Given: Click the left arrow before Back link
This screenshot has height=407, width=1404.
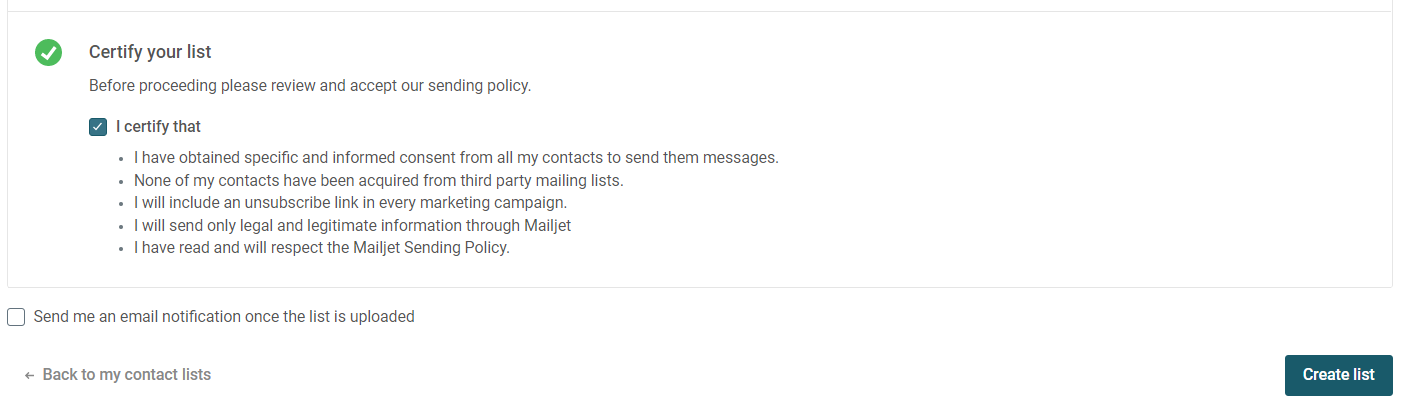Looking at the screenshot, I should pyautogui.click(x=30, y=375).
